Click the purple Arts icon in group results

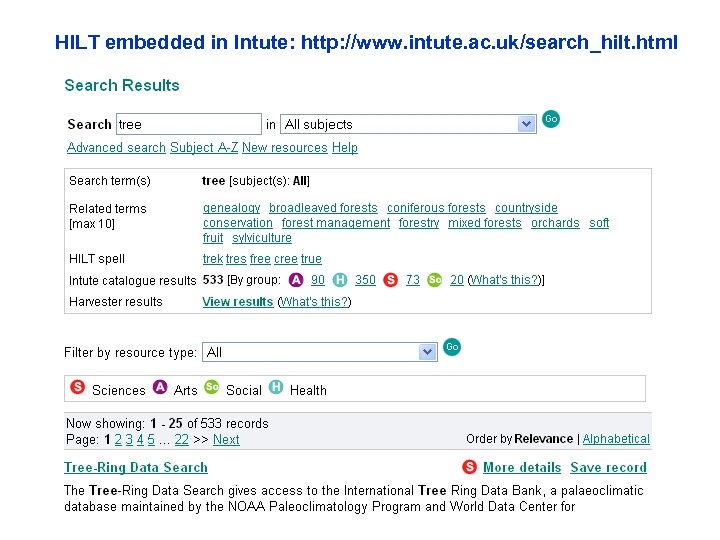click(296, 280)
